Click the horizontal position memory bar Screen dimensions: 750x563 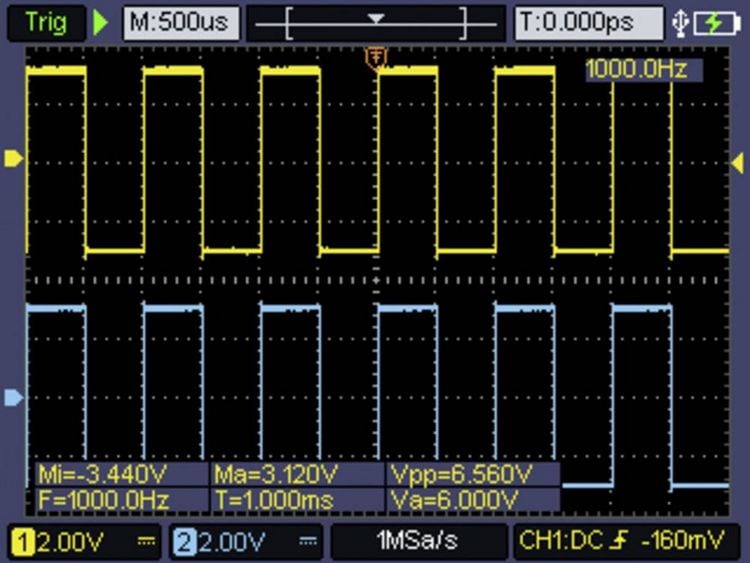click(376, 23)
